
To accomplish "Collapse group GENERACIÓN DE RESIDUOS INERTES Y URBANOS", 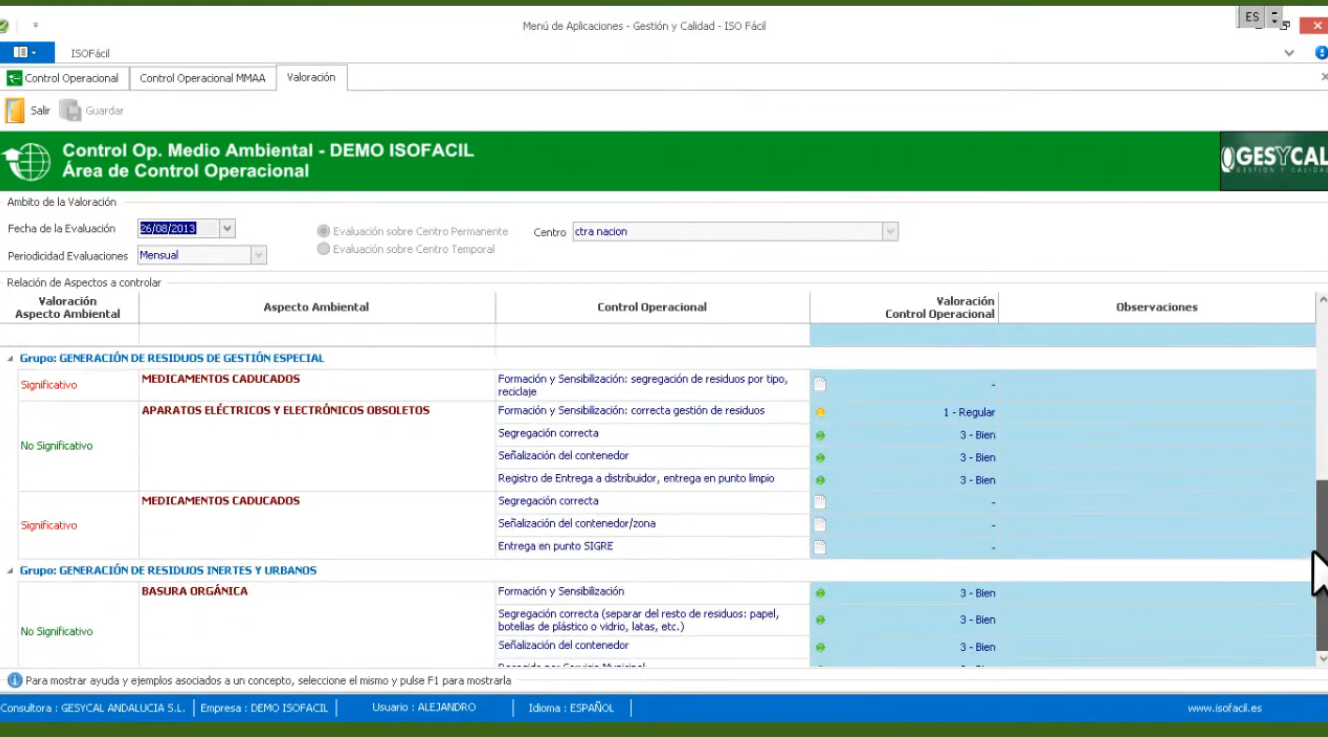I will 11,571.
